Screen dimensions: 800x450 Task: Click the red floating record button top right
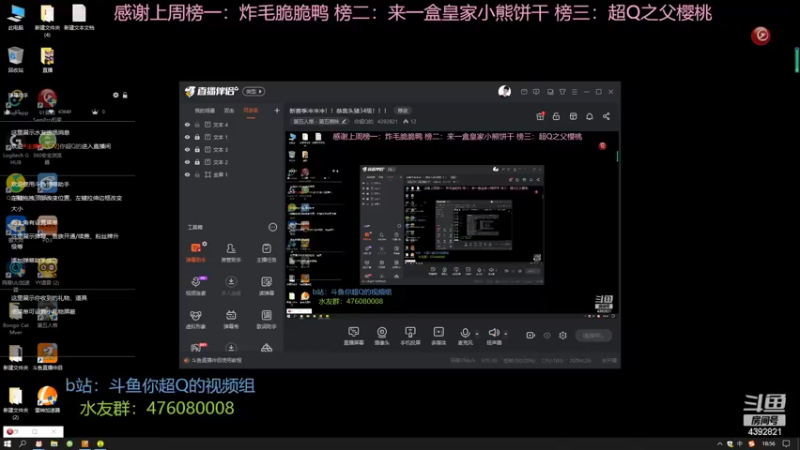pos(761,35)
